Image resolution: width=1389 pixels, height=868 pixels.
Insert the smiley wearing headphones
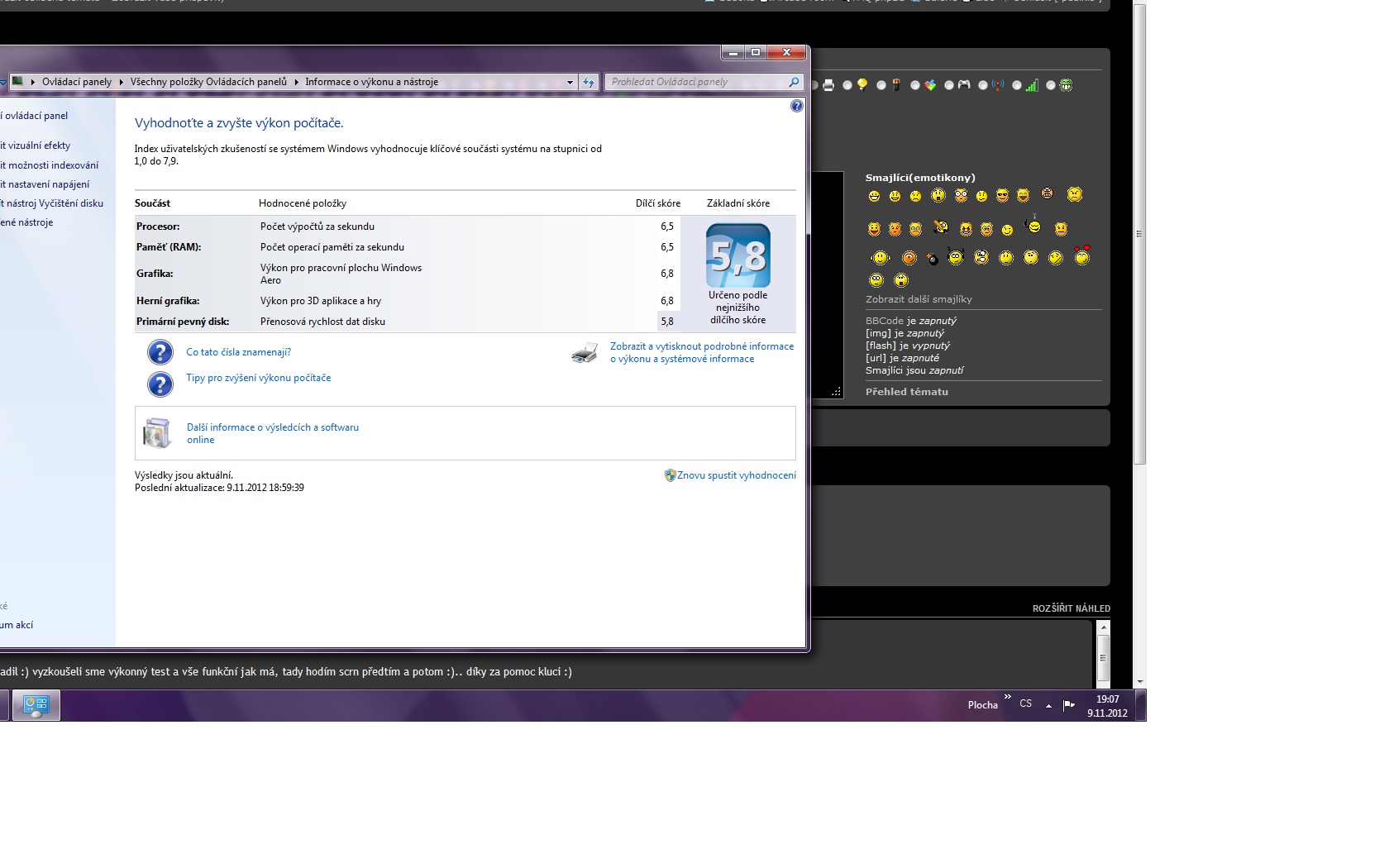coord(956,256)
